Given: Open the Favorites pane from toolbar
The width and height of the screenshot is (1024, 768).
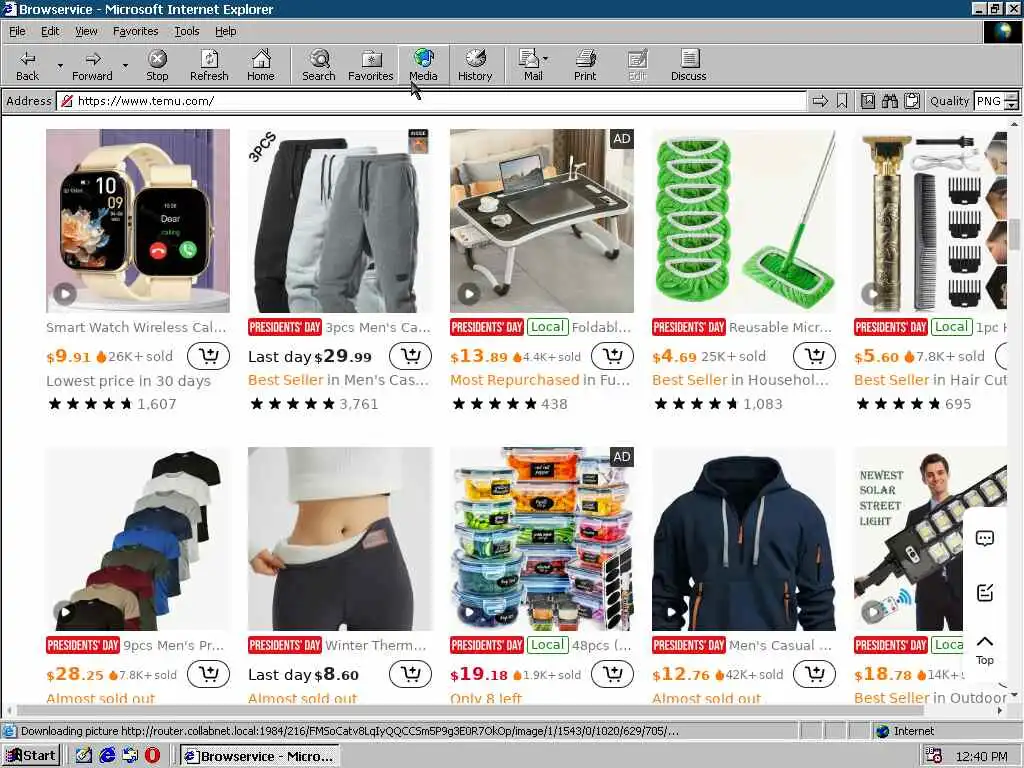Looking at the screenshot, I should (x=370, y=65).
